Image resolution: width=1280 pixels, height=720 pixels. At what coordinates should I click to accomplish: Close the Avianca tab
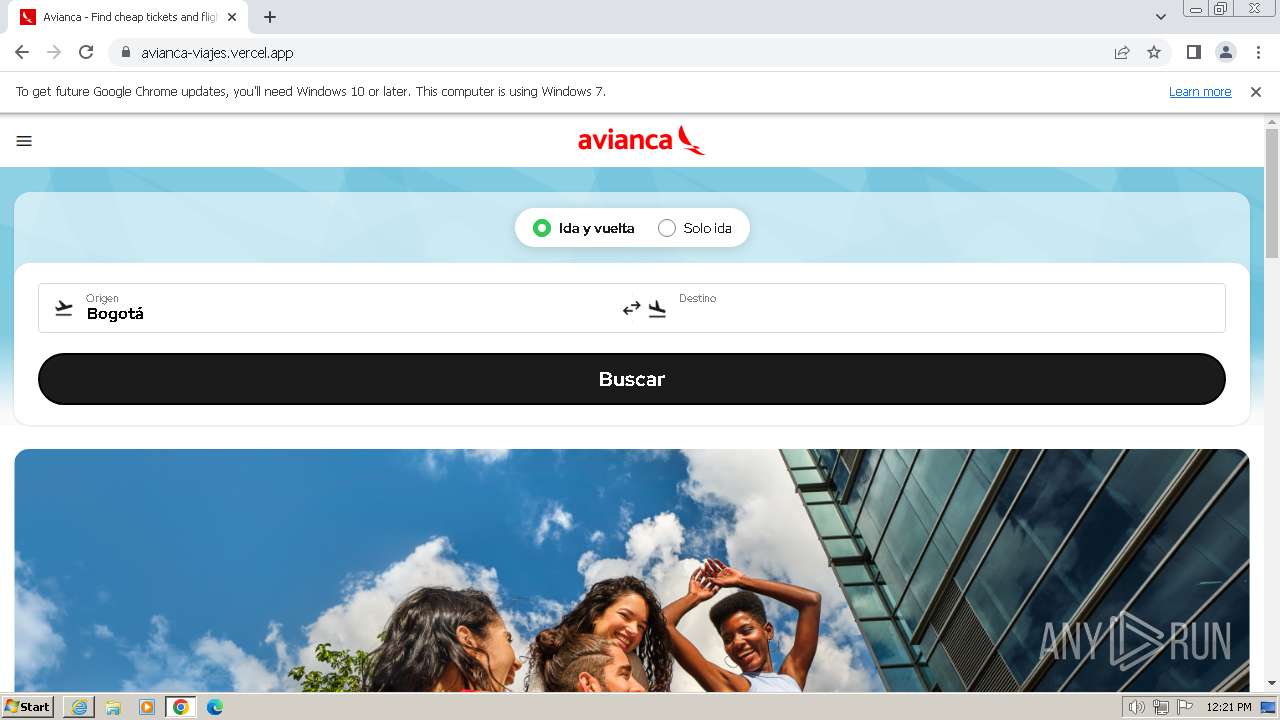click(x=232, y=17)
